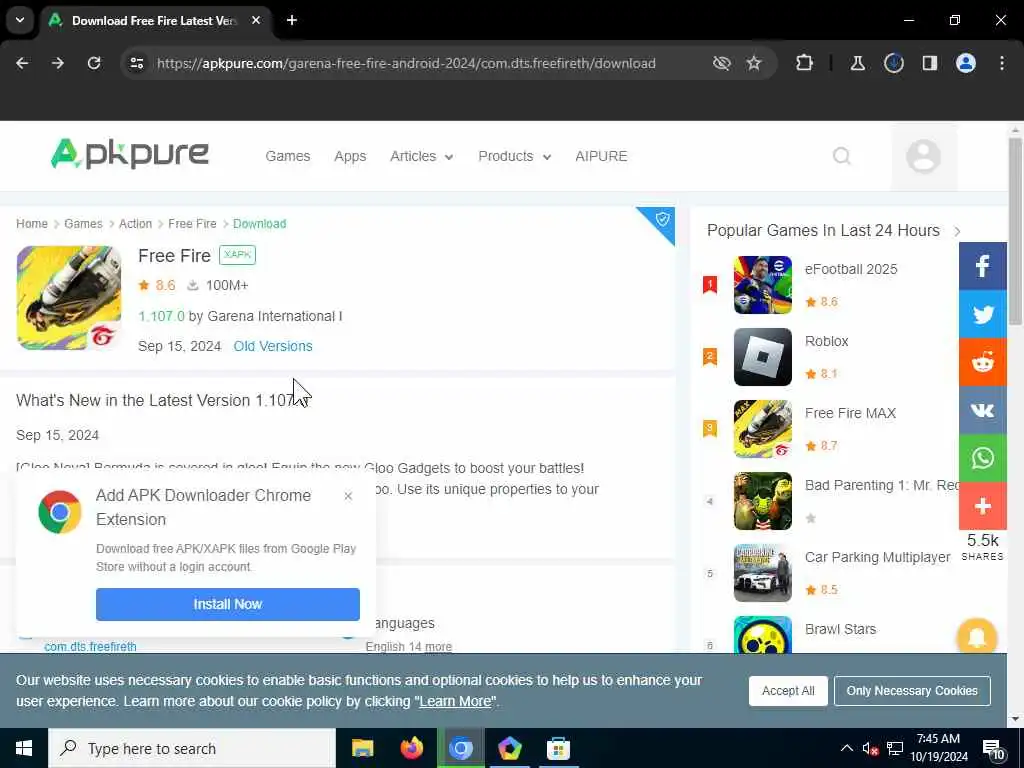This screenshot has height=768, width=1024.
Task: Expand the Products dropdown menu
Action: point(515,156)
